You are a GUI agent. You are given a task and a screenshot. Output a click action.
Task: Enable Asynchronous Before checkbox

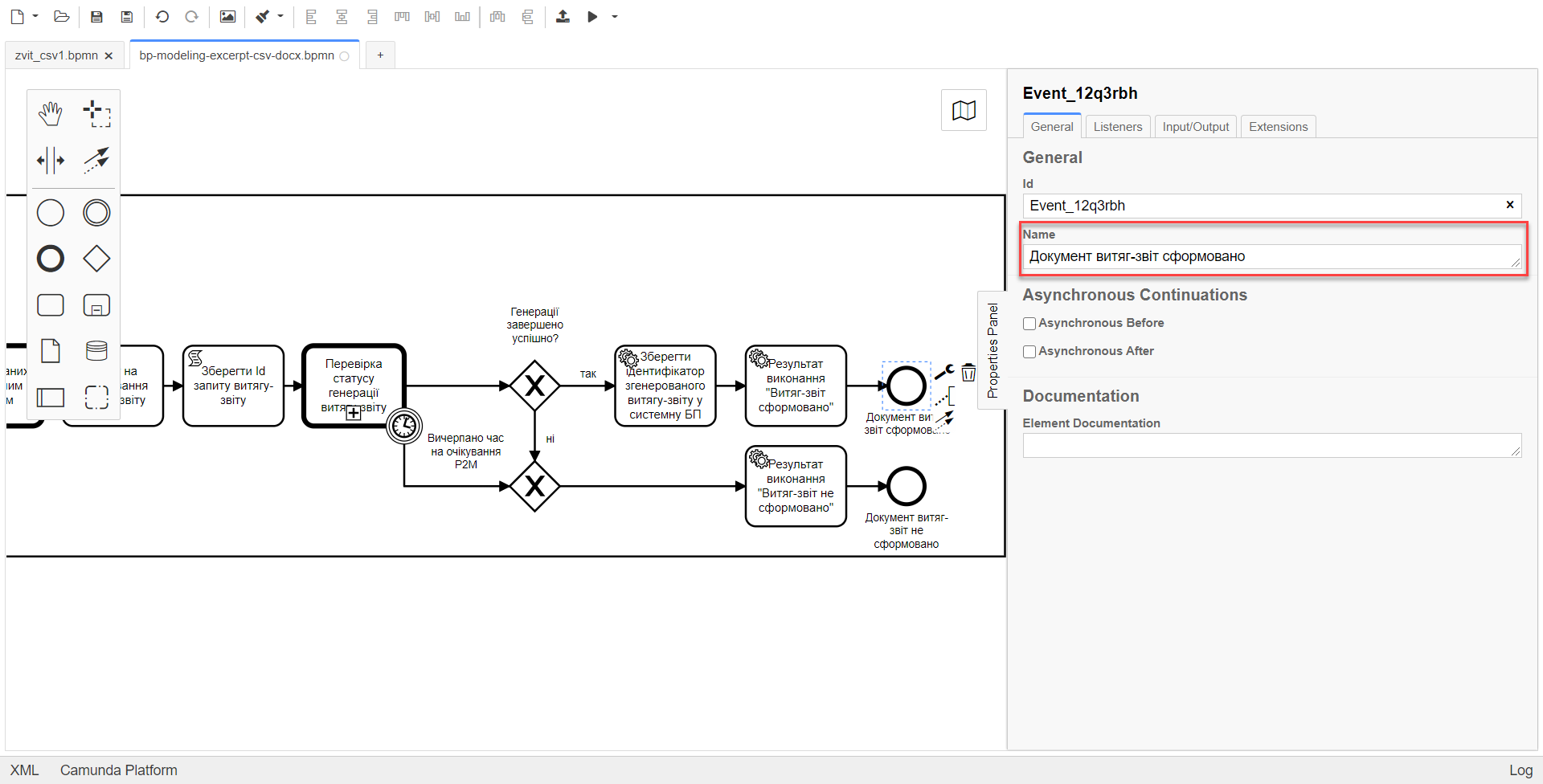[x=1029, y=324]
